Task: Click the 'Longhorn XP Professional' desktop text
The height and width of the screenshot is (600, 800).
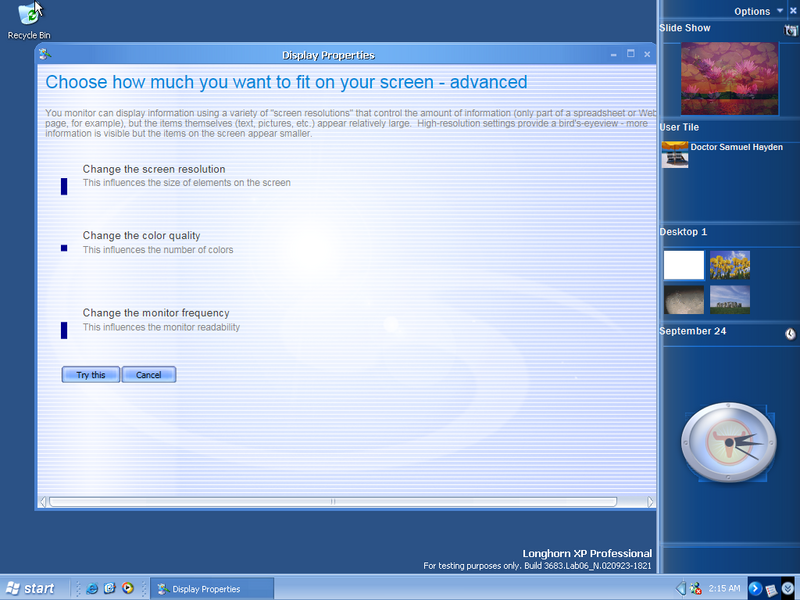Action: point(587,554)
